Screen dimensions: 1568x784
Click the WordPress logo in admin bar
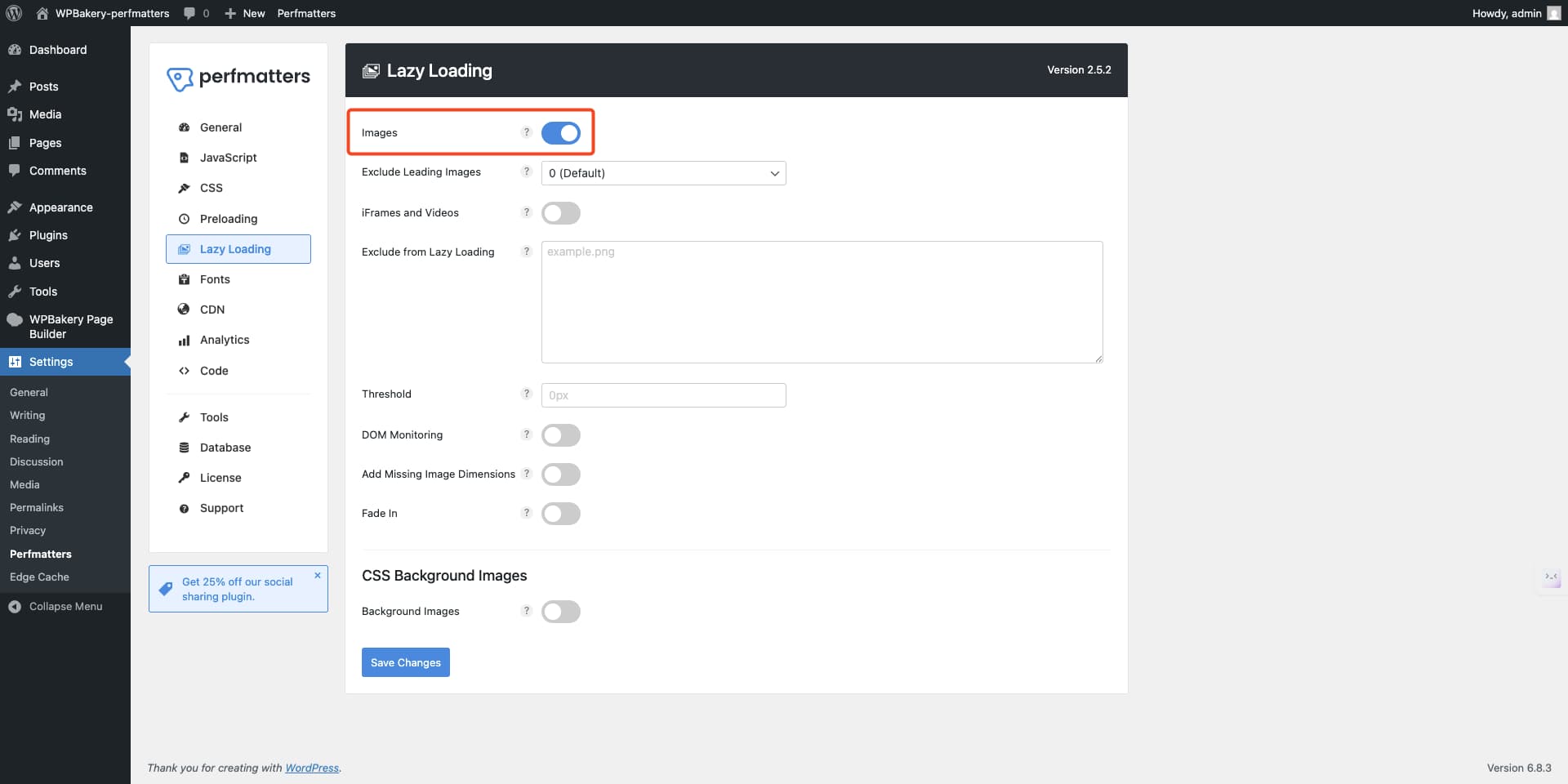(x=14, y=13)
